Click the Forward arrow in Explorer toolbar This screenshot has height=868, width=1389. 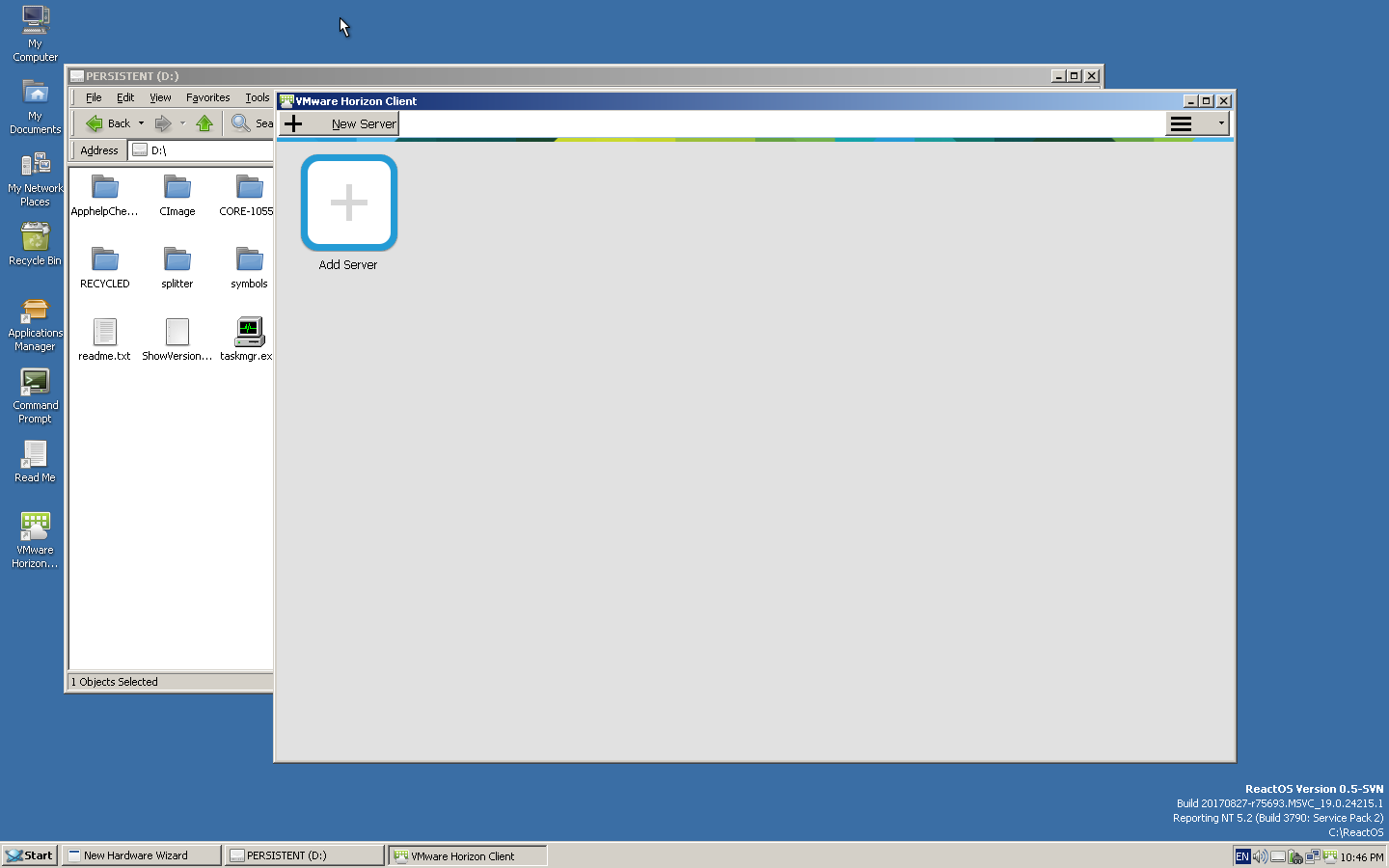click(163, 123)
